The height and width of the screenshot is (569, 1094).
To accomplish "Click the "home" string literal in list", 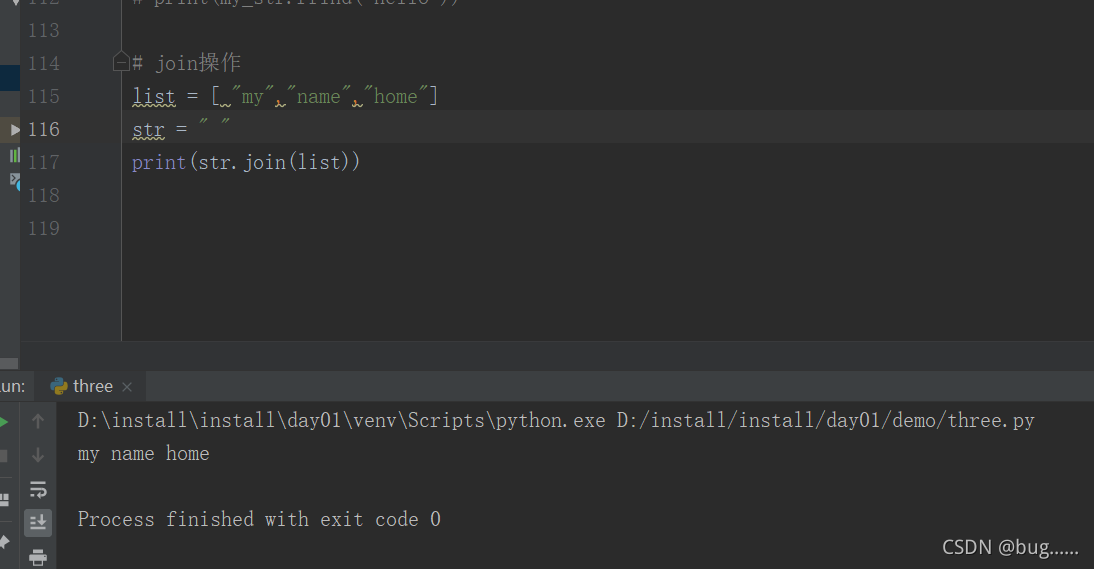I will tap(396, 96).
